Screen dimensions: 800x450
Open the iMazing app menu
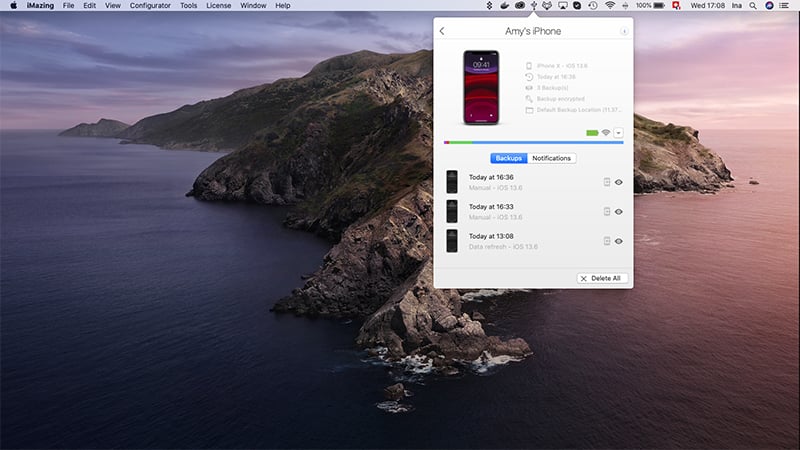(40, 6)
